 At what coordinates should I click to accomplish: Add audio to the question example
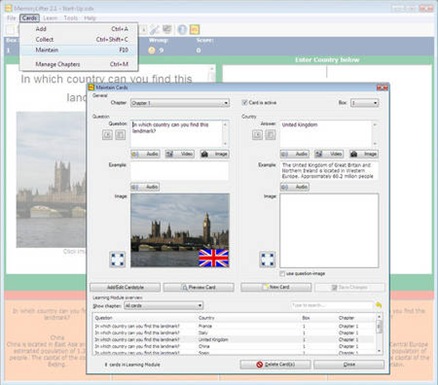[145, 187]
